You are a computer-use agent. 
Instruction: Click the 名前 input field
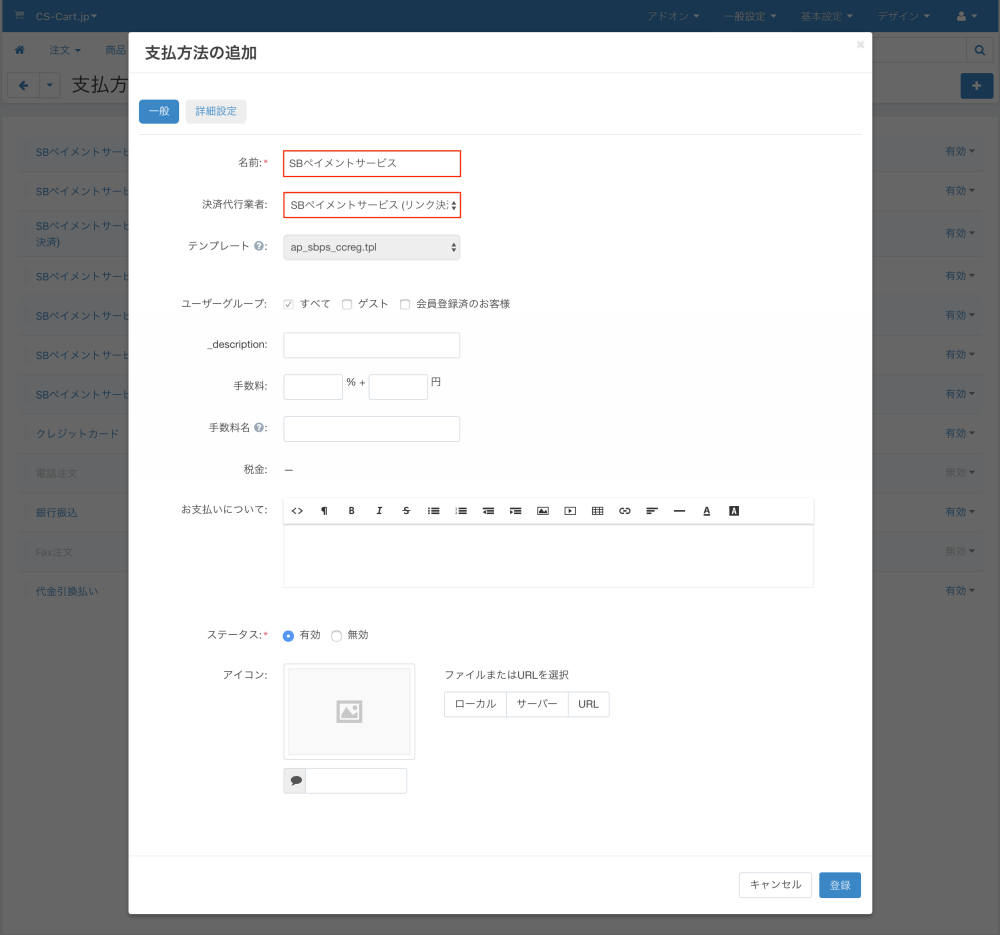click(x=372, y=163)
